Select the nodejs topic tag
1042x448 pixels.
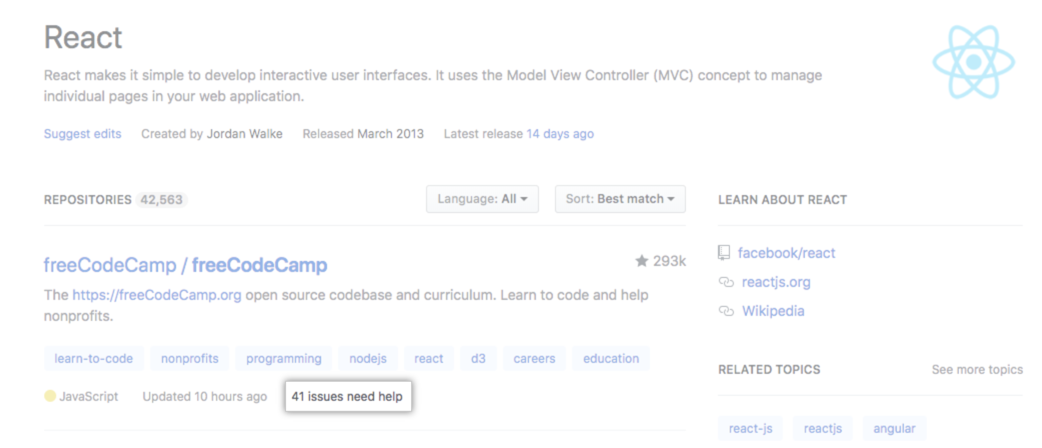click(368, 358)
